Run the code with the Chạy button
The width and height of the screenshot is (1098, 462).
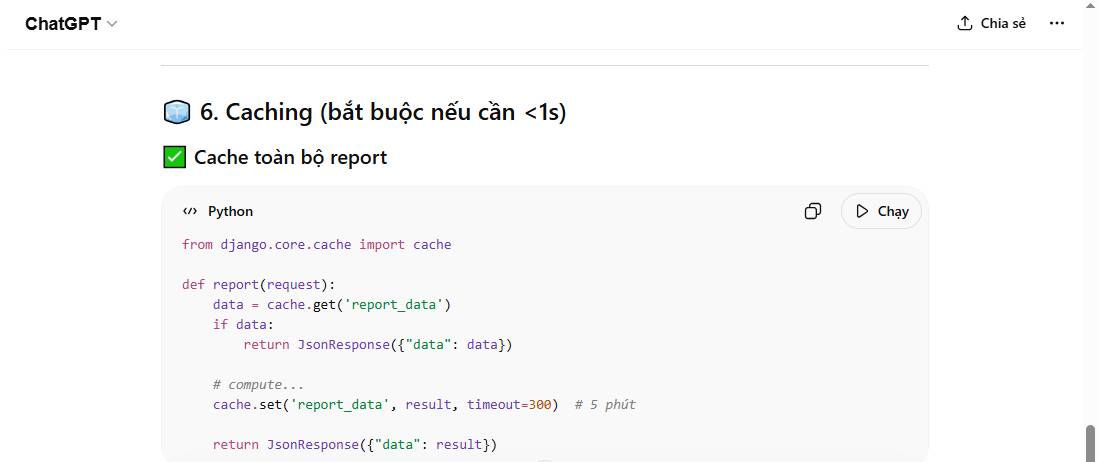(881, 211)
